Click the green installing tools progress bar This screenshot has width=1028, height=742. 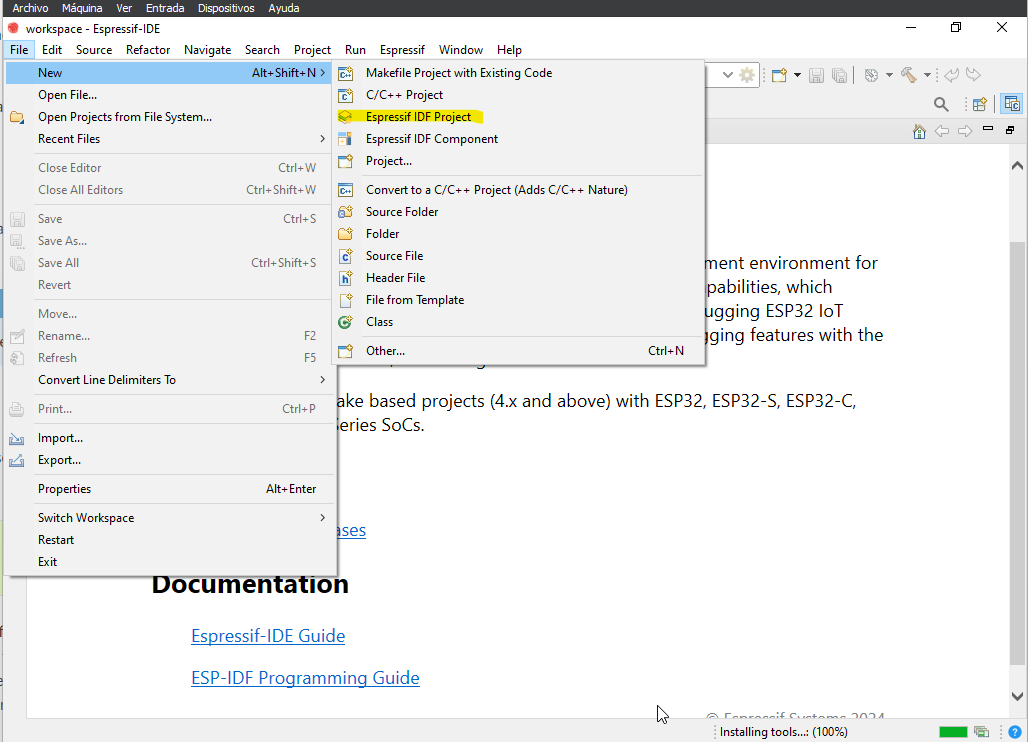953,732
